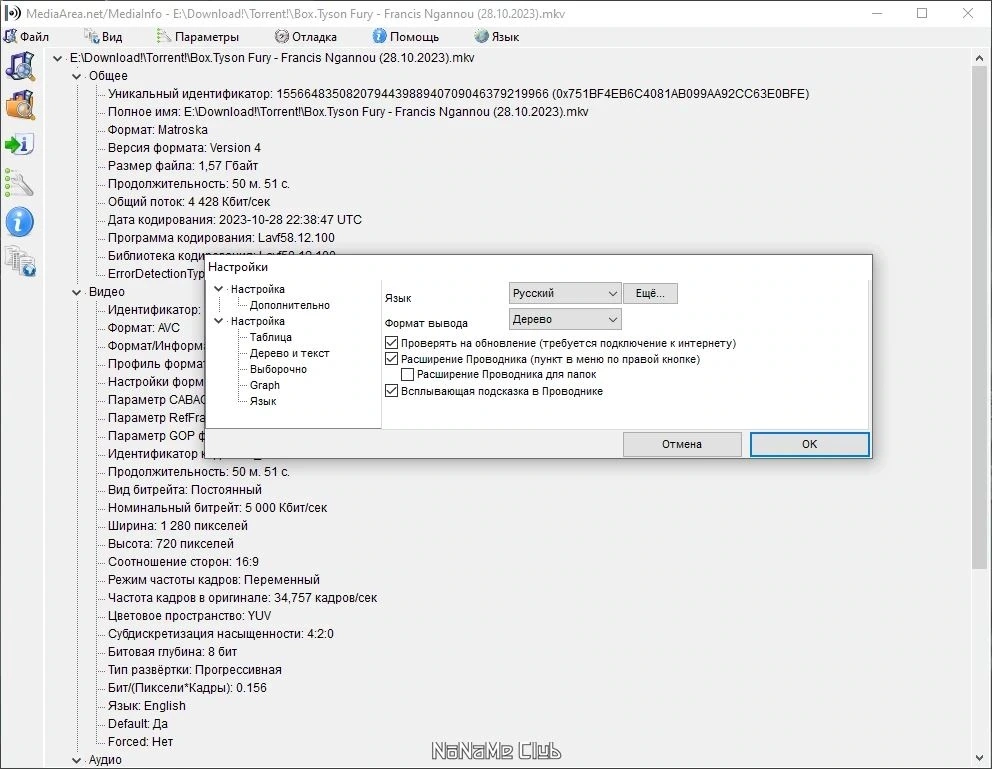Select Дополнительно in settings tree
This screenshot has width=992, height=769.
(290, 305)
